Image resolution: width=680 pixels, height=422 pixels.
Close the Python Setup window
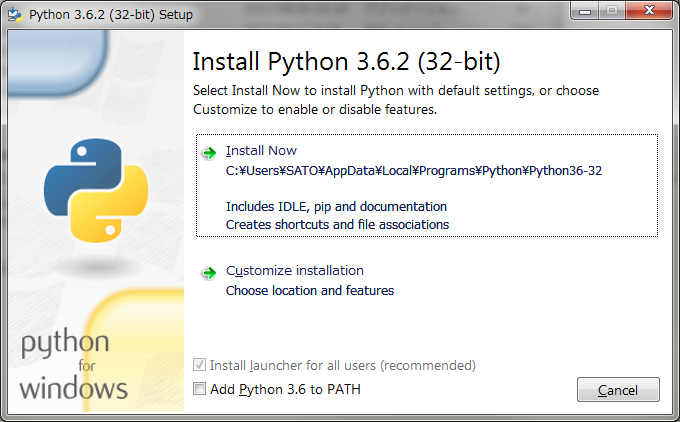click(649, 11)
